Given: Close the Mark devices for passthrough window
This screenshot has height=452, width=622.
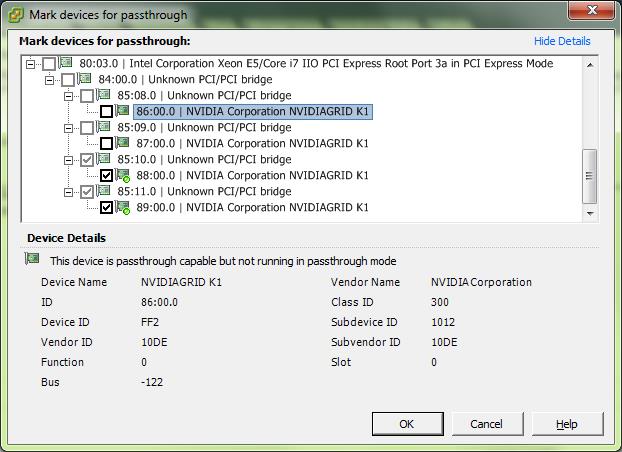Looking at the screenshot, I should click(592, 10).
